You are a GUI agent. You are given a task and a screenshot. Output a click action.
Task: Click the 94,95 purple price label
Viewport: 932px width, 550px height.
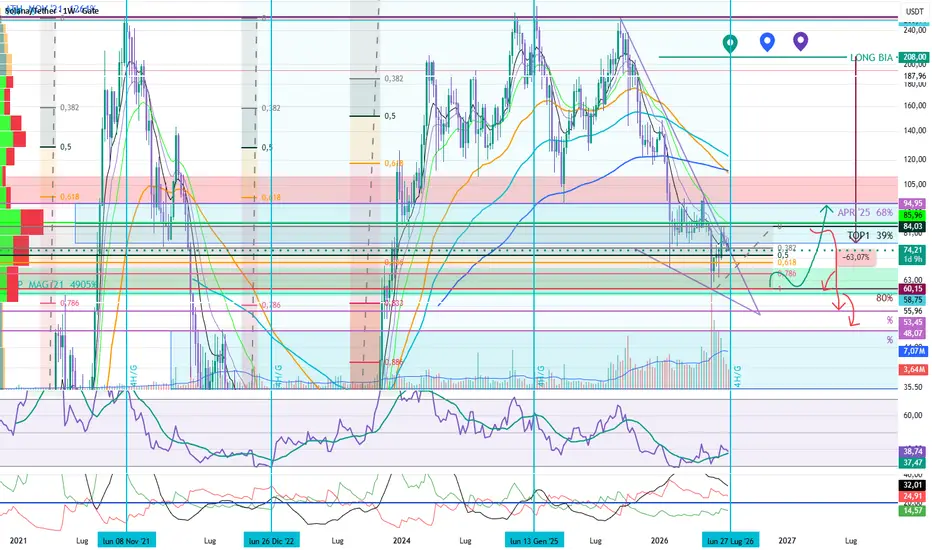point(914,203)
